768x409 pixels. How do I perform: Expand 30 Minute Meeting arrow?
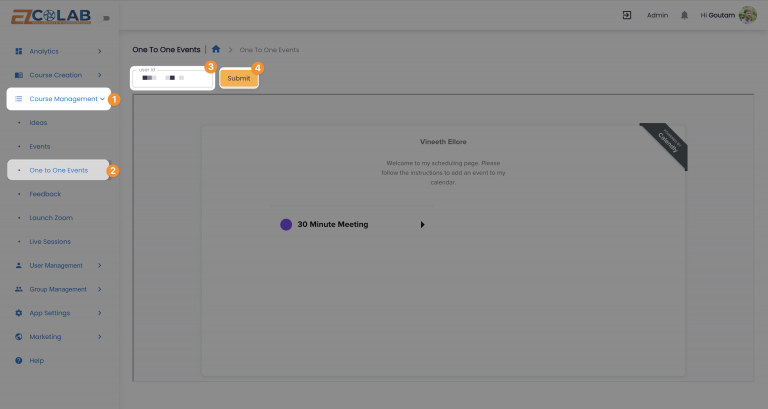tap(422, 225)
